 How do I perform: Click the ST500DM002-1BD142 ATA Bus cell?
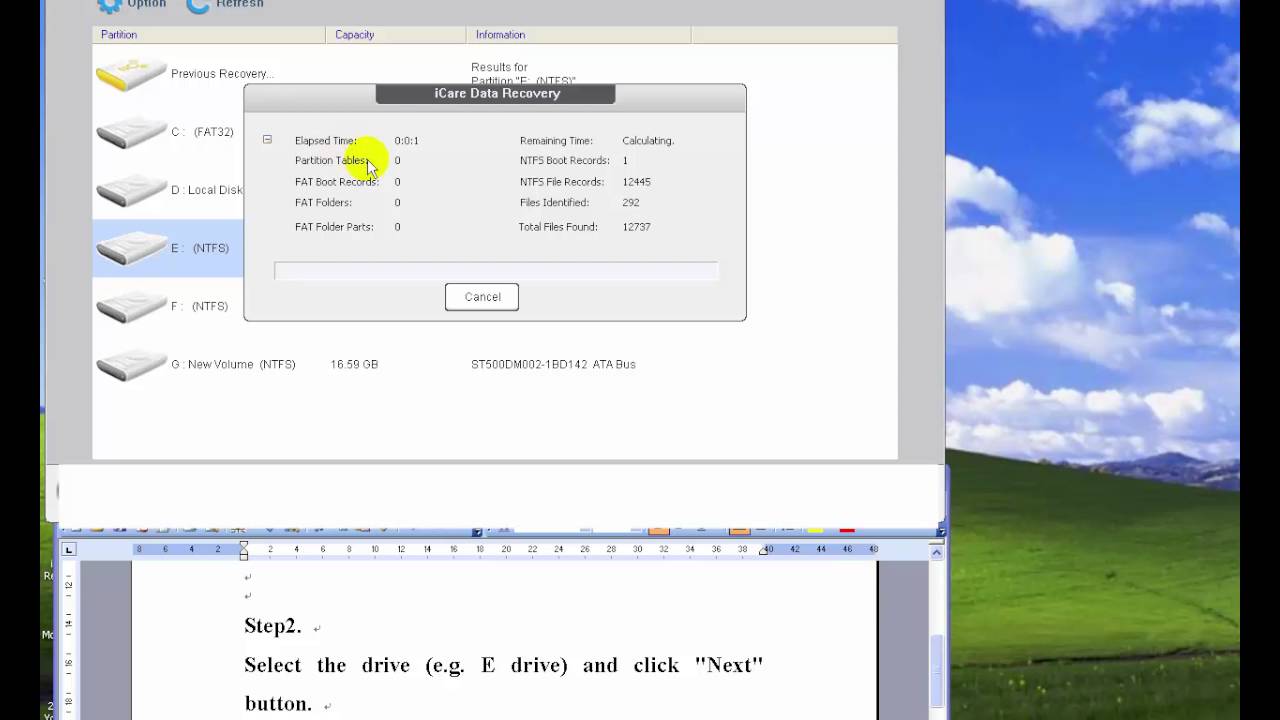pos(553,365)
